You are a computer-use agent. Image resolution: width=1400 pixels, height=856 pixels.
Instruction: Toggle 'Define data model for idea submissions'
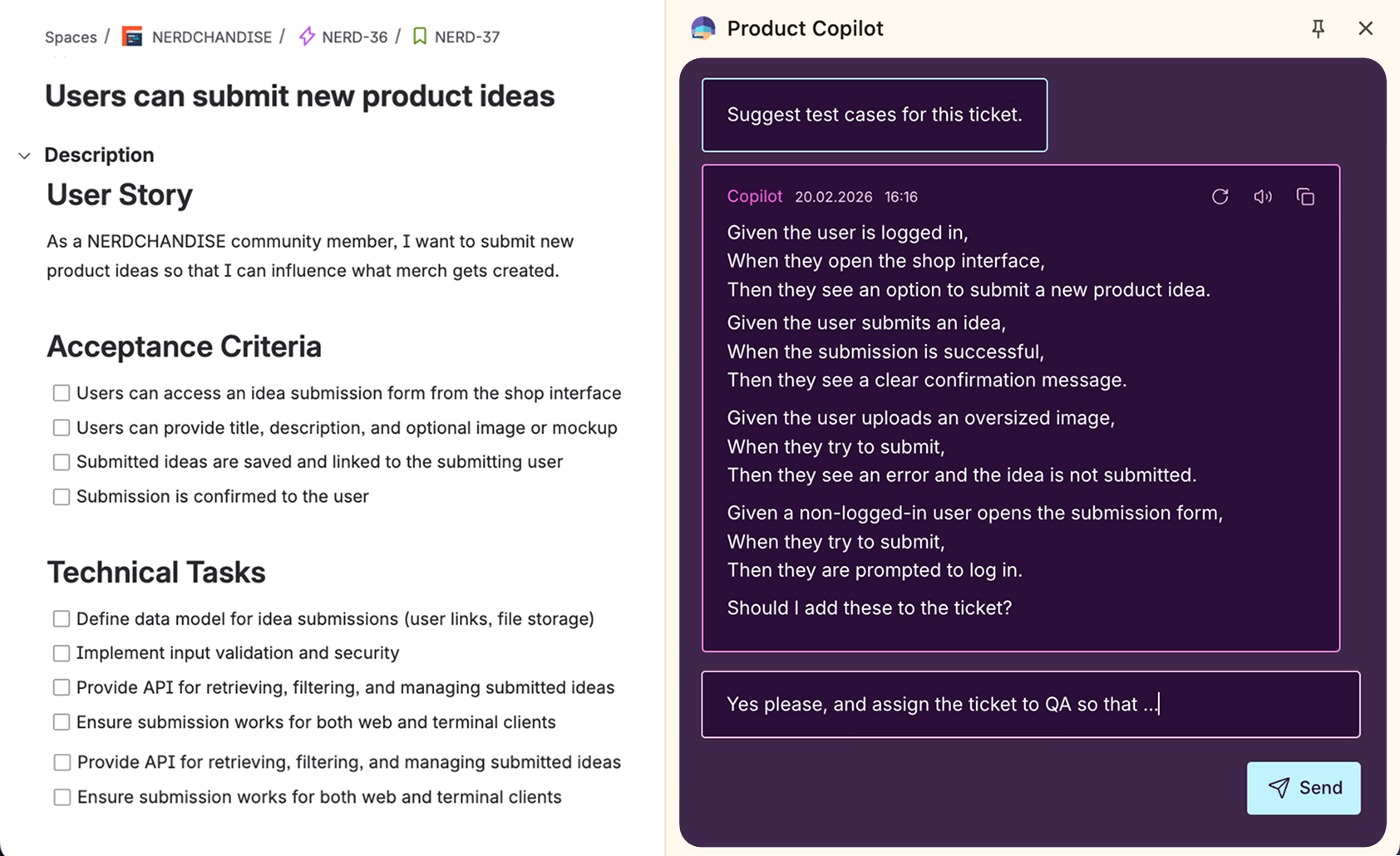click(62, 619)
